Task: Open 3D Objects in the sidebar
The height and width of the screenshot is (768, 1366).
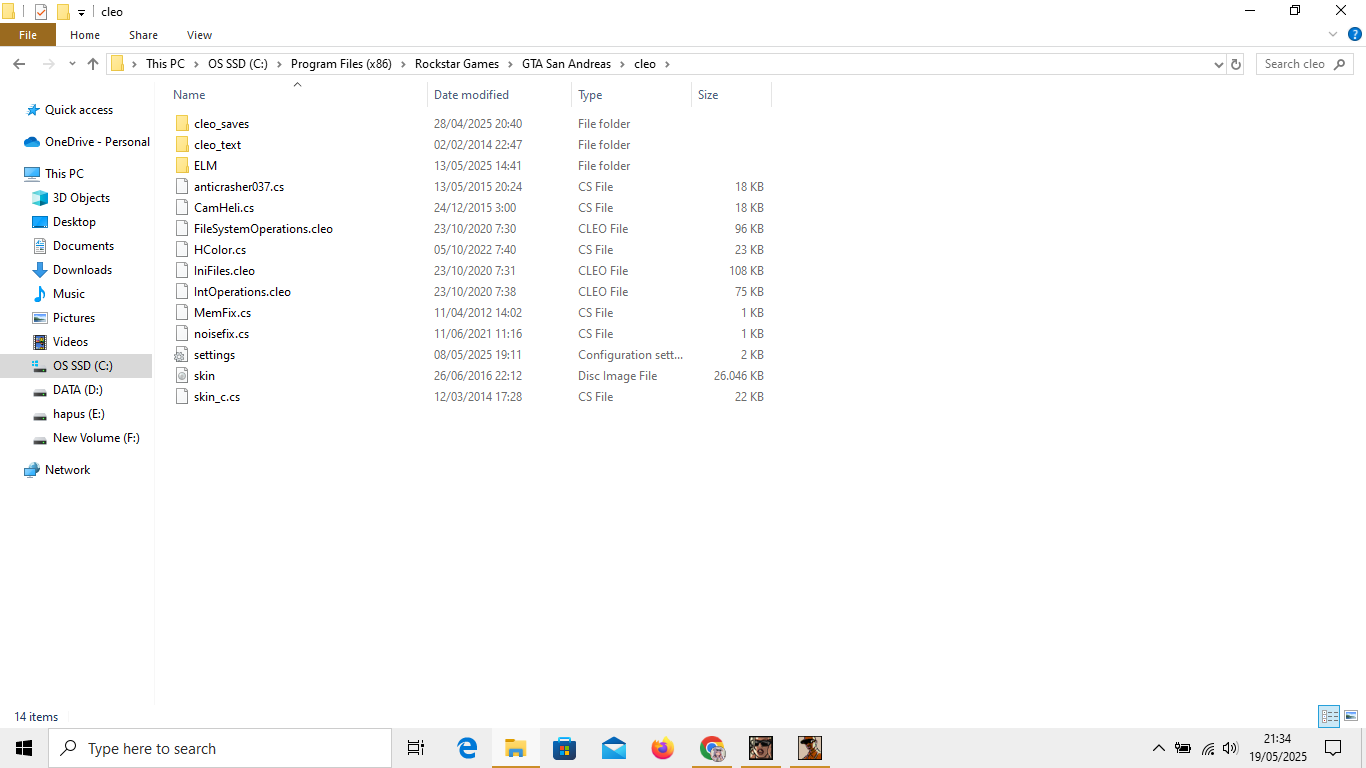Action: pos(81,198)
